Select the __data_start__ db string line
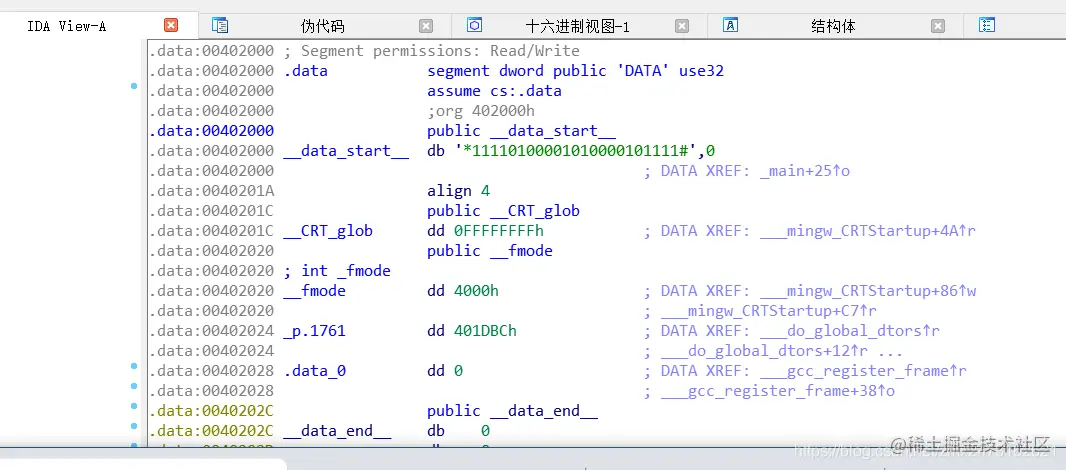 (x=431, y=151)
